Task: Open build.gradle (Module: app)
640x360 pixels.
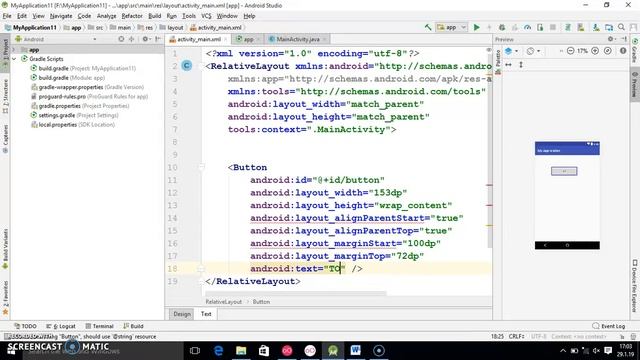Action: (x=68, y=78)
